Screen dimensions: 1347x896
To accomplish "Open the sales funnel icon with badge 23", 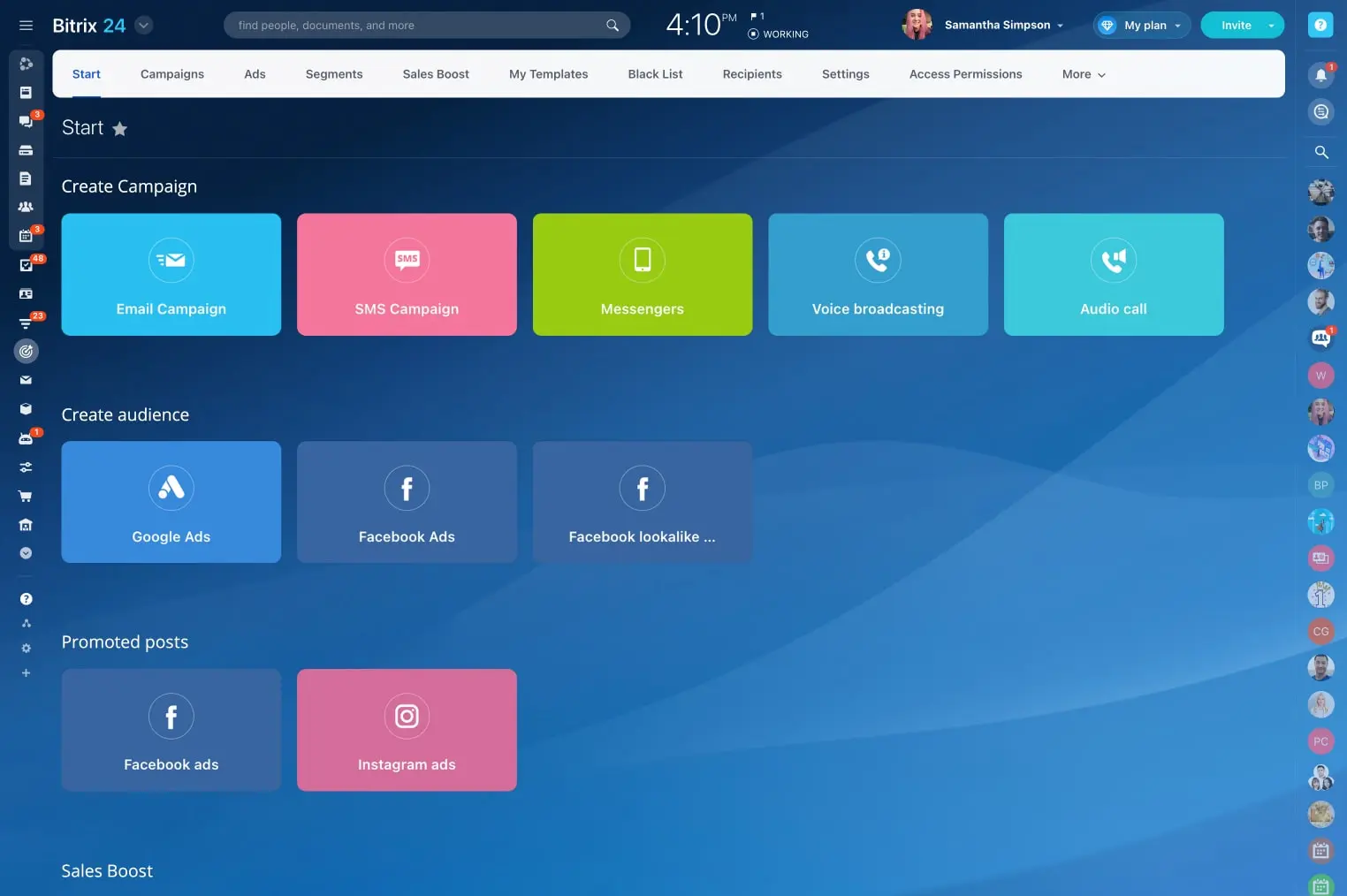I will [x=26, y=323].
